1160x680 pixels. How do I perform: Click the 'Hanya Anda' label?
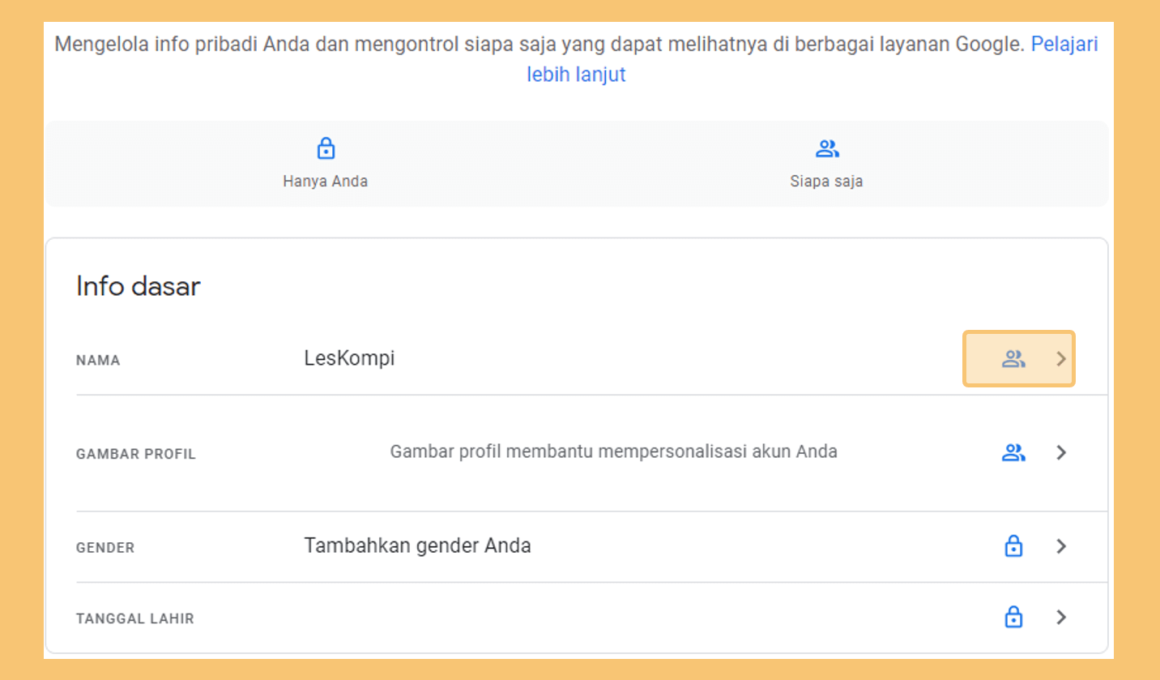[326, 181]
